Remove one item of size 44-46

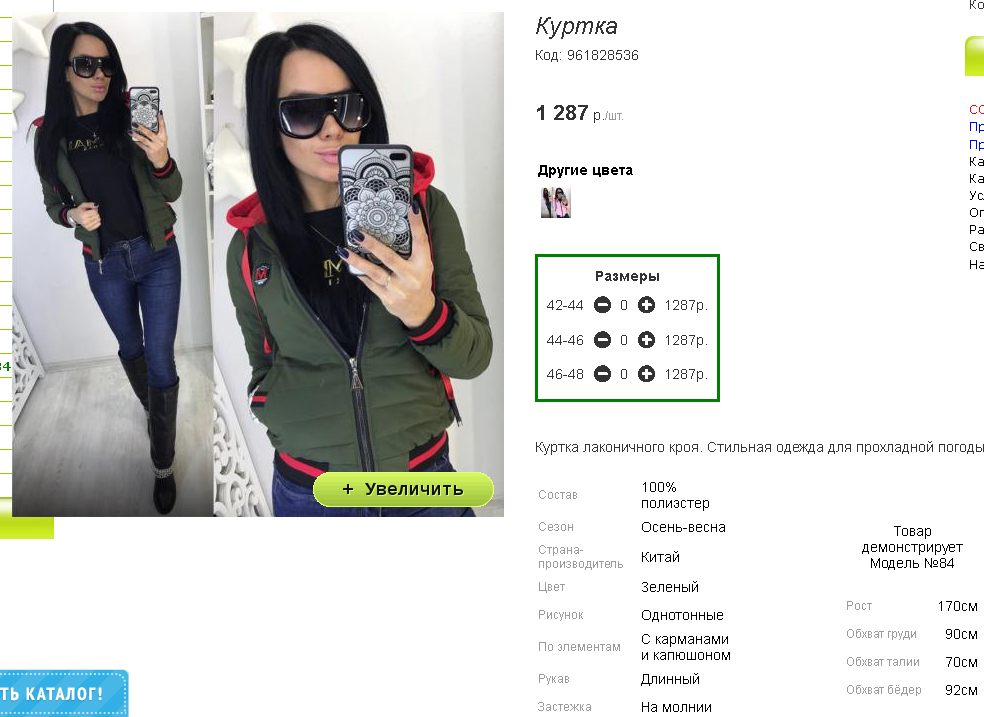coord(602,340)
